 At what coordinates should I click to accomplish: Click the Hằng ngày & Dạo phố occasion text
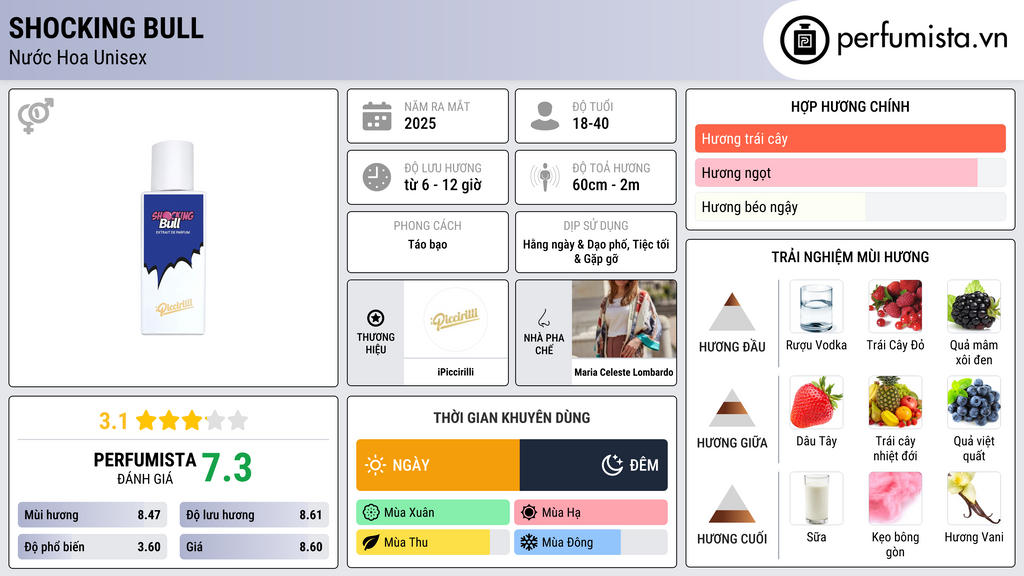[x=596, y=251]
